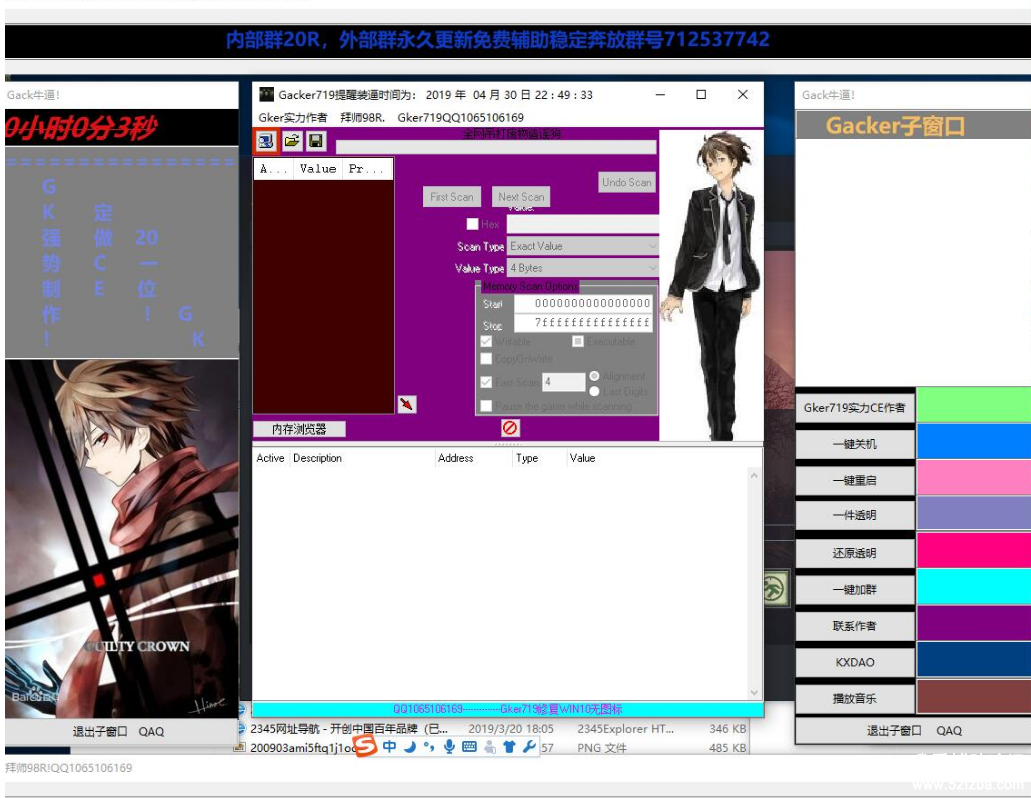Image resolution: width=1031 pixels, height=798 pixels.
Task: Click the KXDAO button
Action: click(855, 662)
